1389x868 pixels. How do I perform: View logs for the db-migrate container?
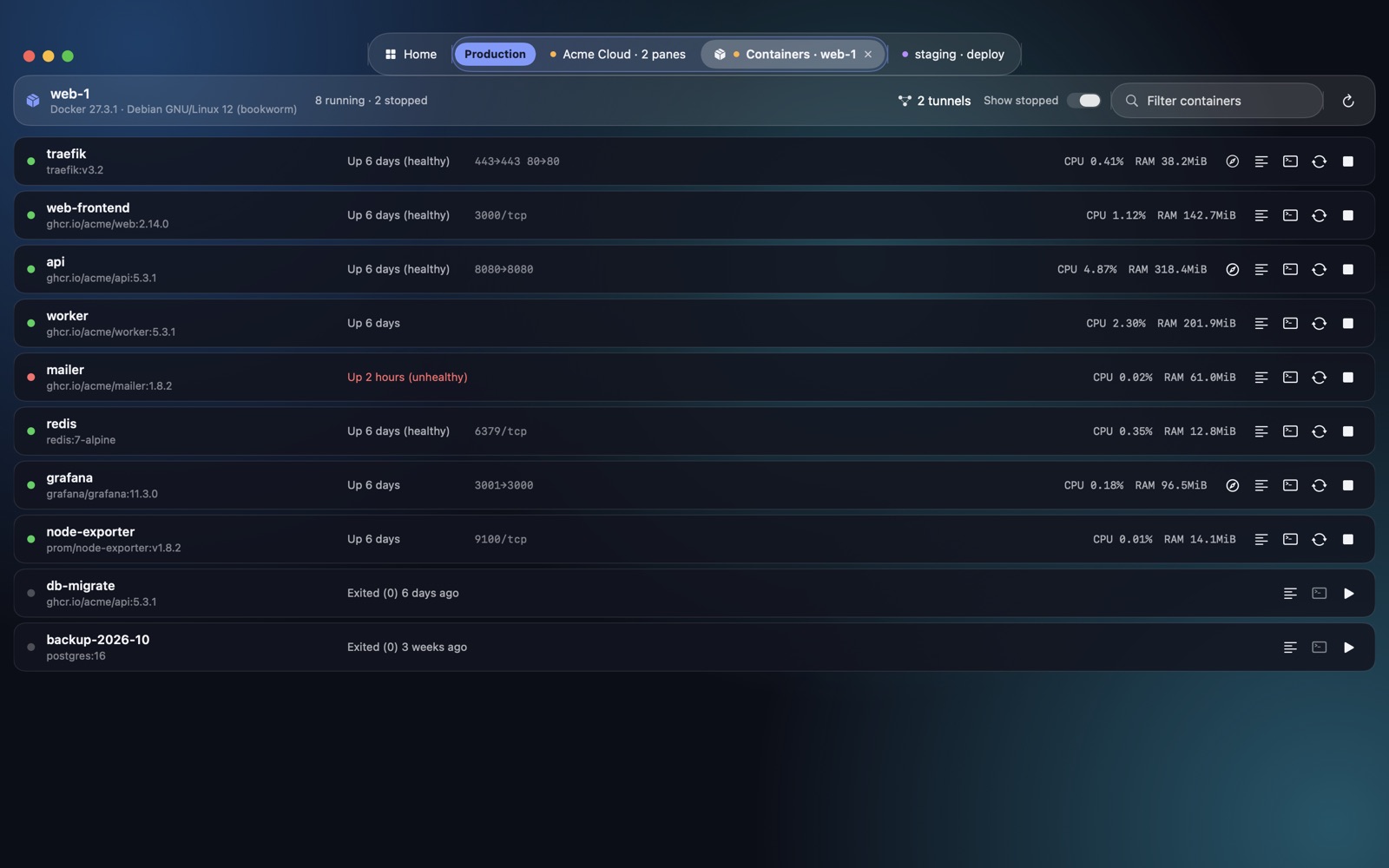(x=1290, y=594)
